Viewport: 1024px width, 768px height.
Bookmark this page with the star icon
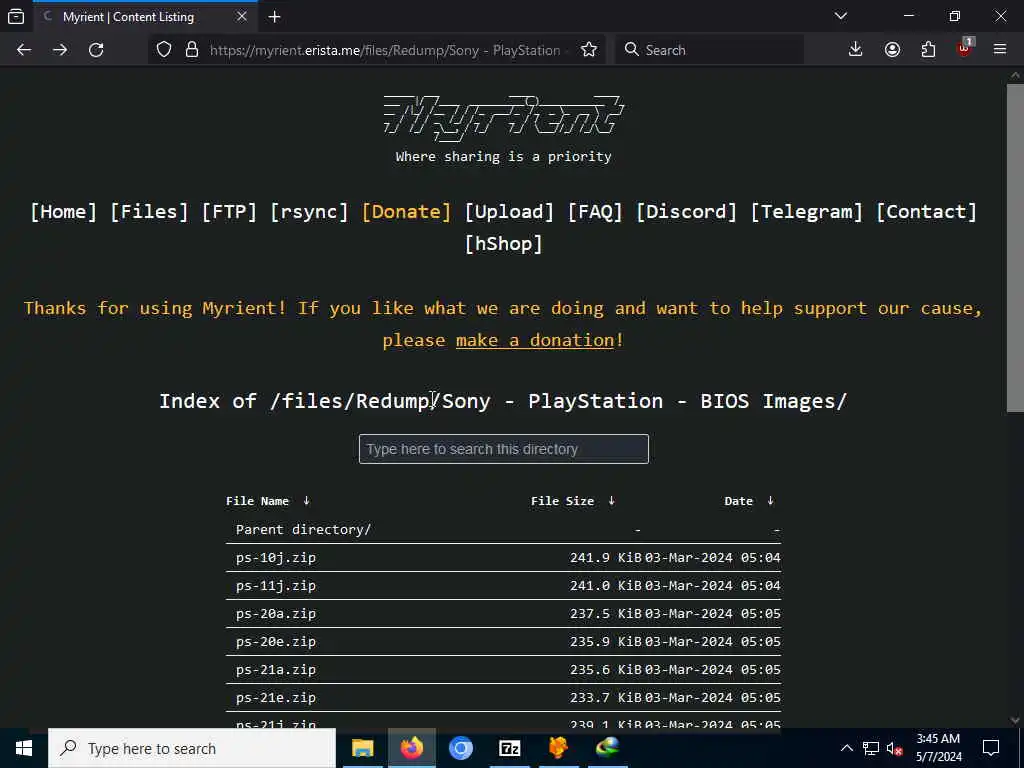(x=589, y=50)
